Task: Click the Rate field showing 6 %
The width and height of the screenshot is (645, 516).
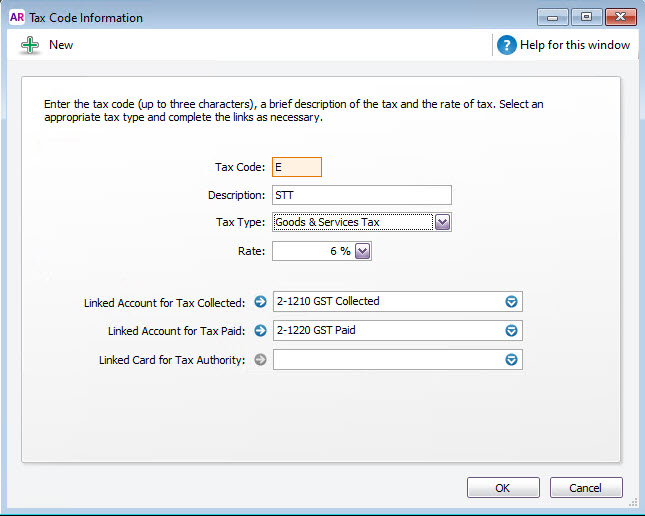Action: (x=313, y=251)
